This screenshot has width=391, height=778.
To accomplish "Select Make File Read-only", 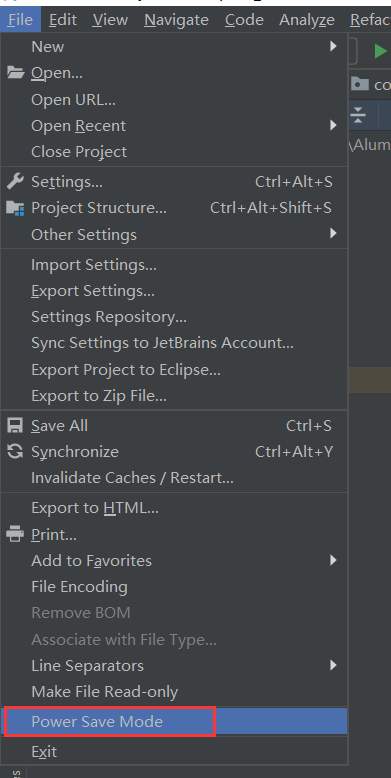I will (x=174, y=692).
